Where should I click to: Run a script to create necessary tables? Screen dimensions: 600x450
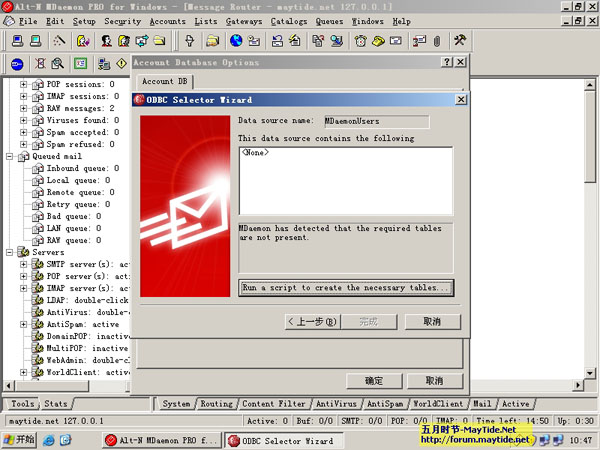tap(346, 287)
